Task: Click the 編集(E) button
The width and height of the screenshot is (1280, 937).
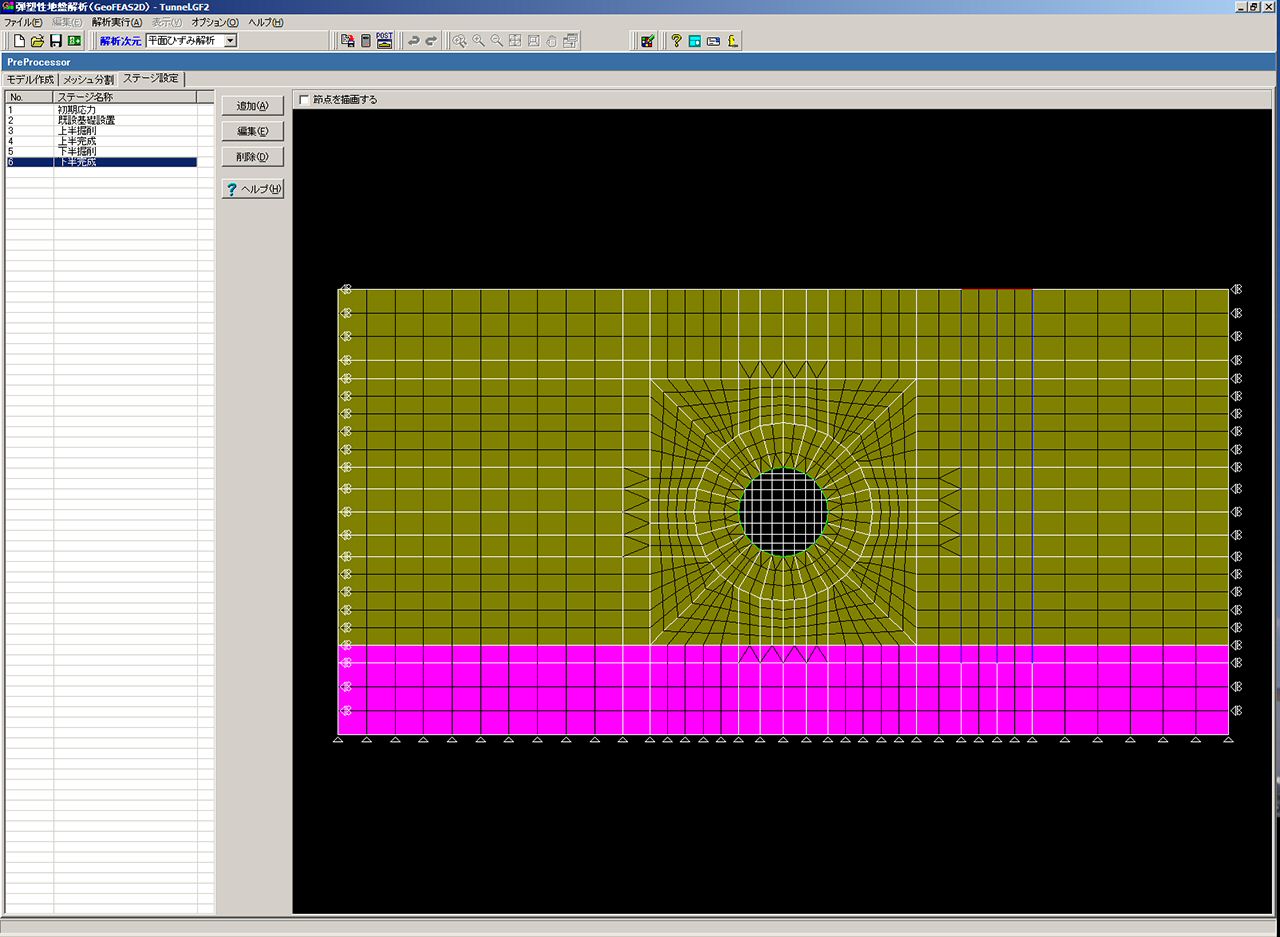Action: [x=252, y=131]
